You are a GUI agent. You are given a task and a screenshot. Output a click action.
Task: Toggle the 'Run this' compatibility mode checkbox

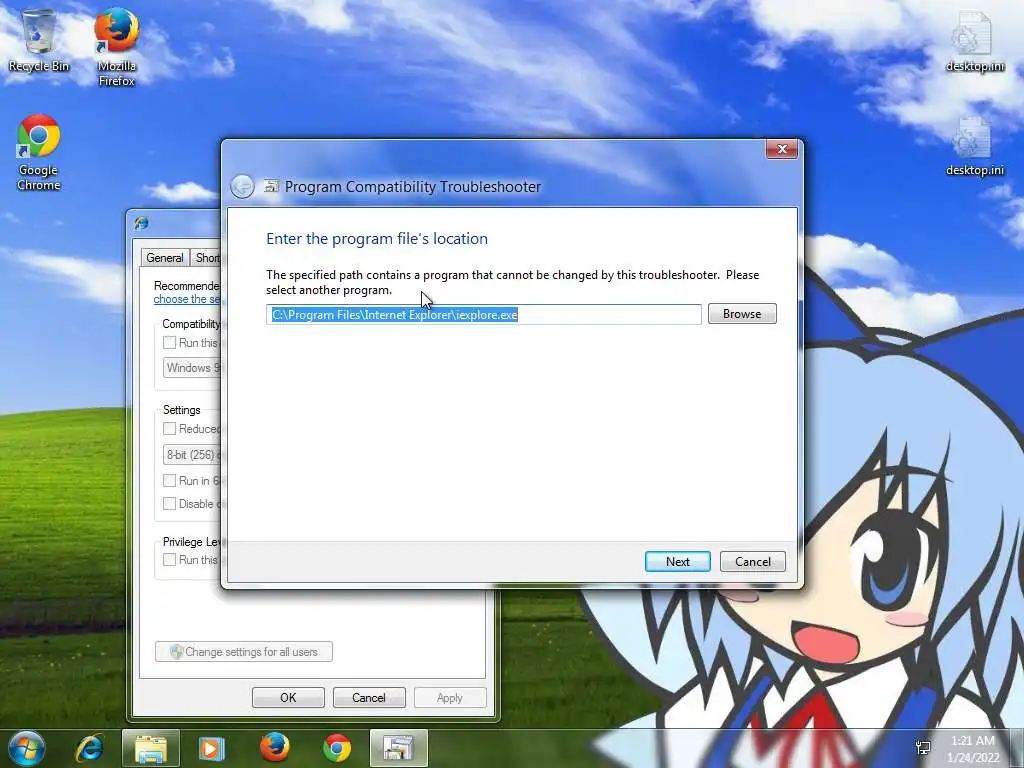click(169, 343)
